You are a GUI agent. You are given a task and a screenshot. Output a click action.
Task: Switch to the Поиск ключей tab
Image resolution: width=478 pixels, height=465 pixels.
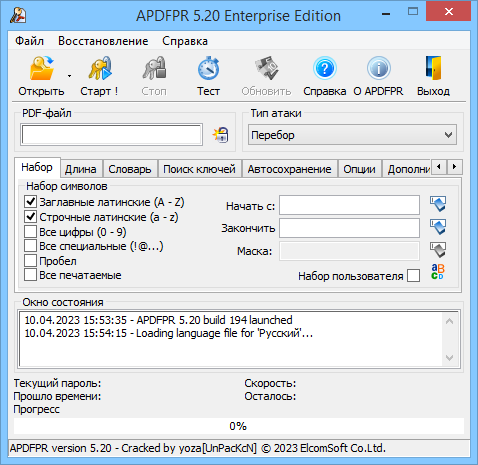199,169
